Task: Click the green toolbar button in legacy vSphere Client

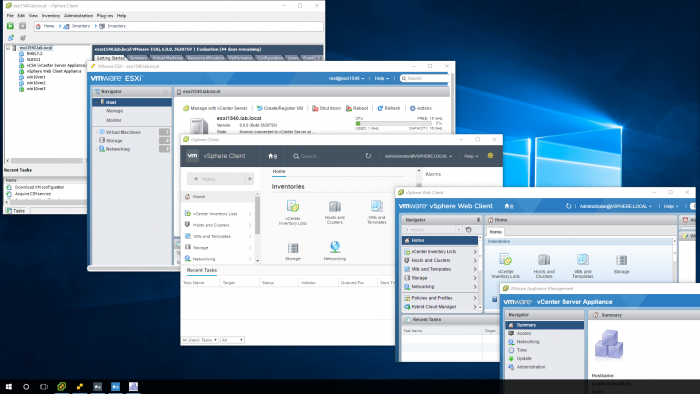Action: tap(10, 26)
